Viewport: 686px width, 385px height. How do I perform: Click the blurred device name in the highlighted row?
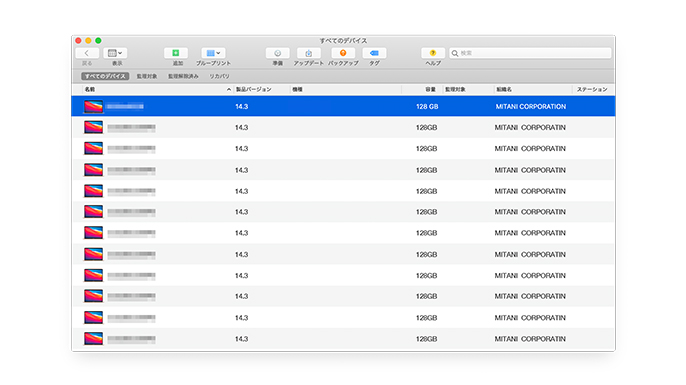[125, 106]
